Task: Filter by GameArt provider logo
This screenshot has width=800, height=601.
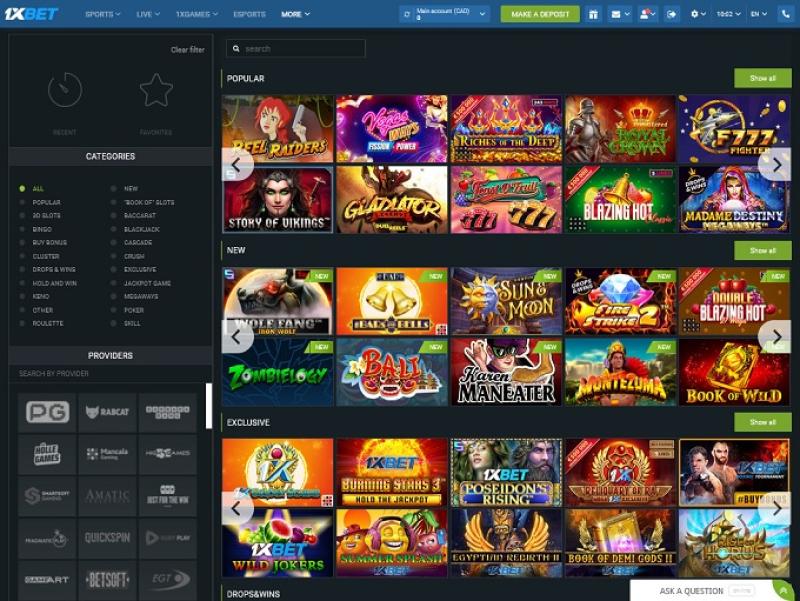Action: 47,580
